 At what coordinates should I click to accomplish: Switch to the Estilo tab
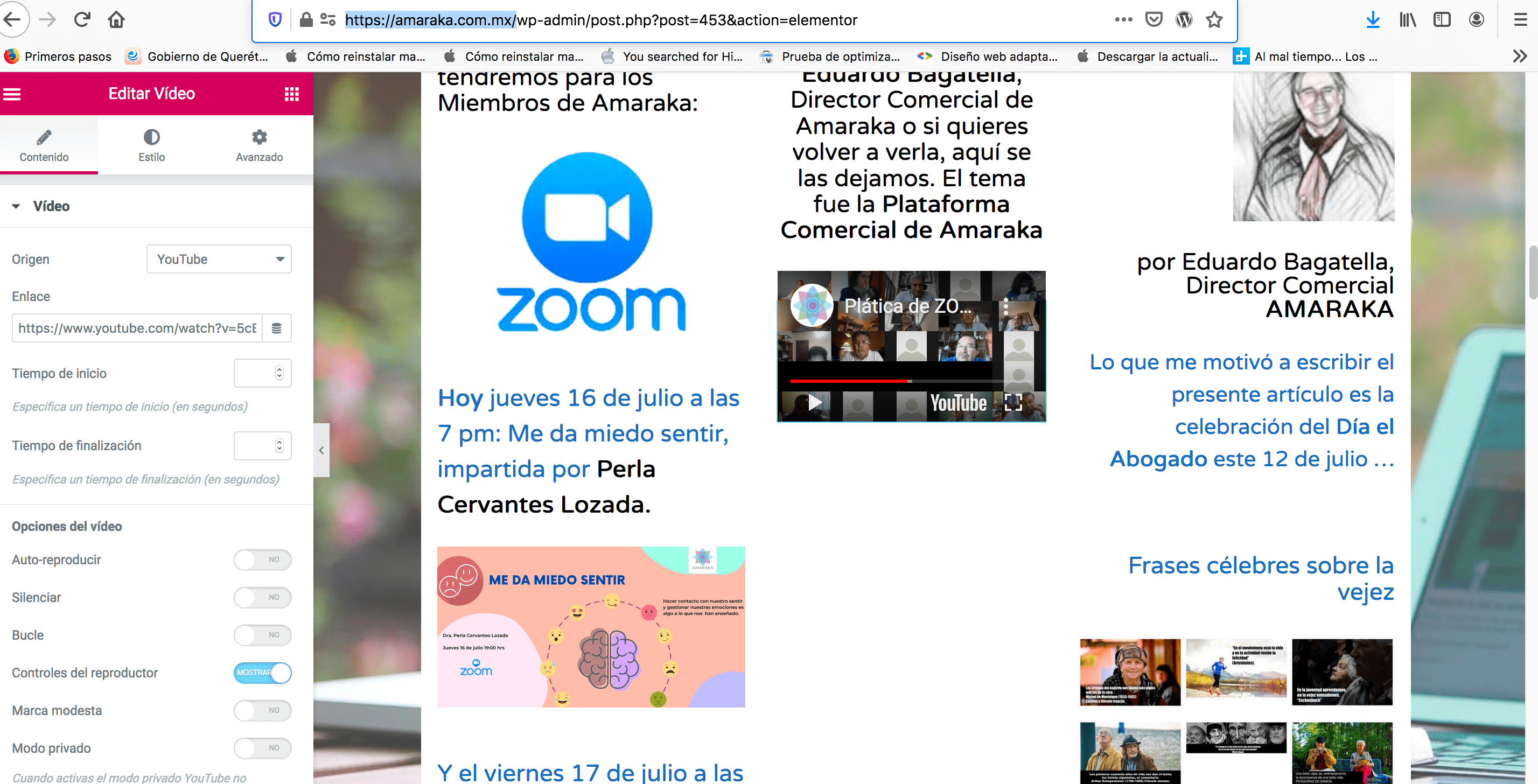click(x=152, y=145)
